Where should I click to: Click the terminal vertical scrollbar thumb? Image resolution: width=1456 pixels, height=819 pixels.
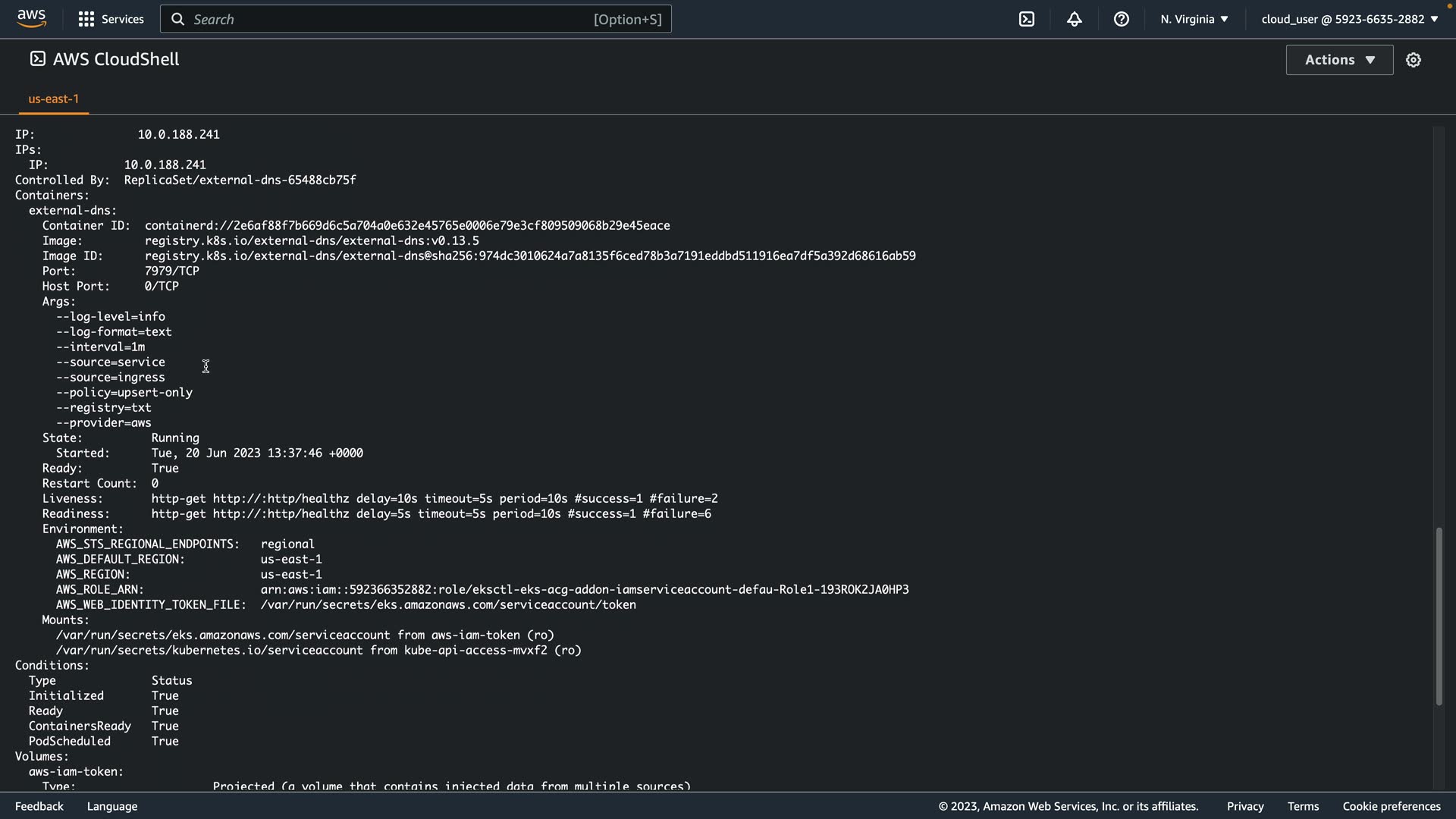click(1438, 616)
